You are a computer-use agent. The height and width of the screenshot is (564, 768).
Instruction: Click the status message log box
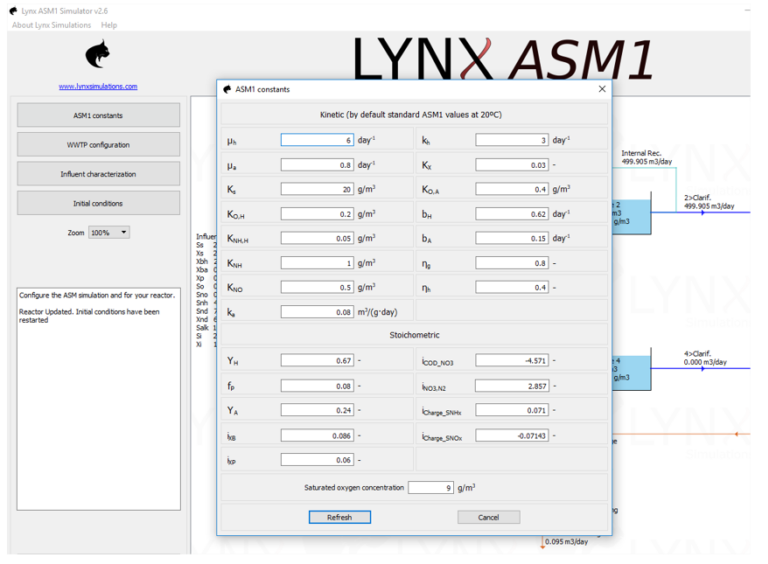pos(98,399)
